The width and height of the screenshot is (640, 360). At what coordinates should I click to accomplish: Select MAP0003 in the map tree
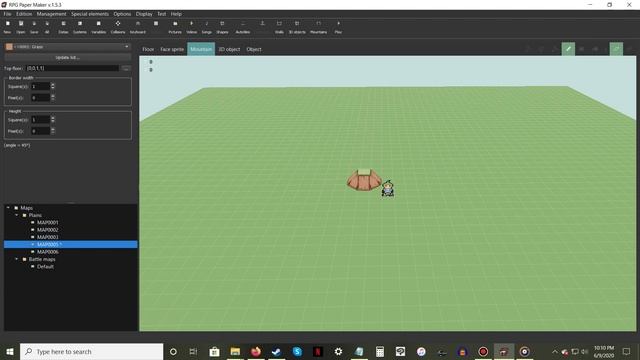[47, 237]
